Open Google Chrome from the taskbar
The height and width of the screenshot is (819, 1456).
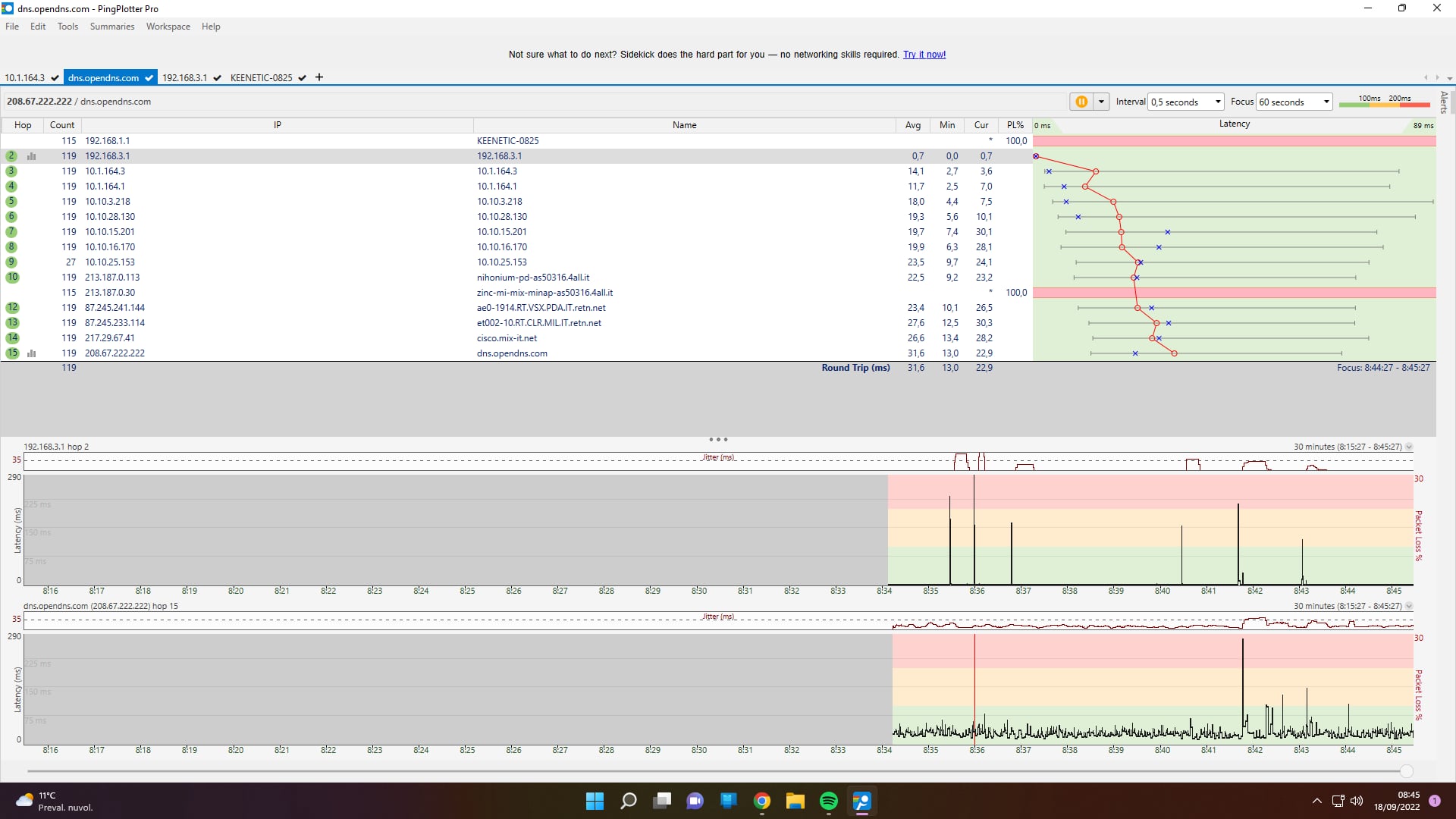click(762, 801)
